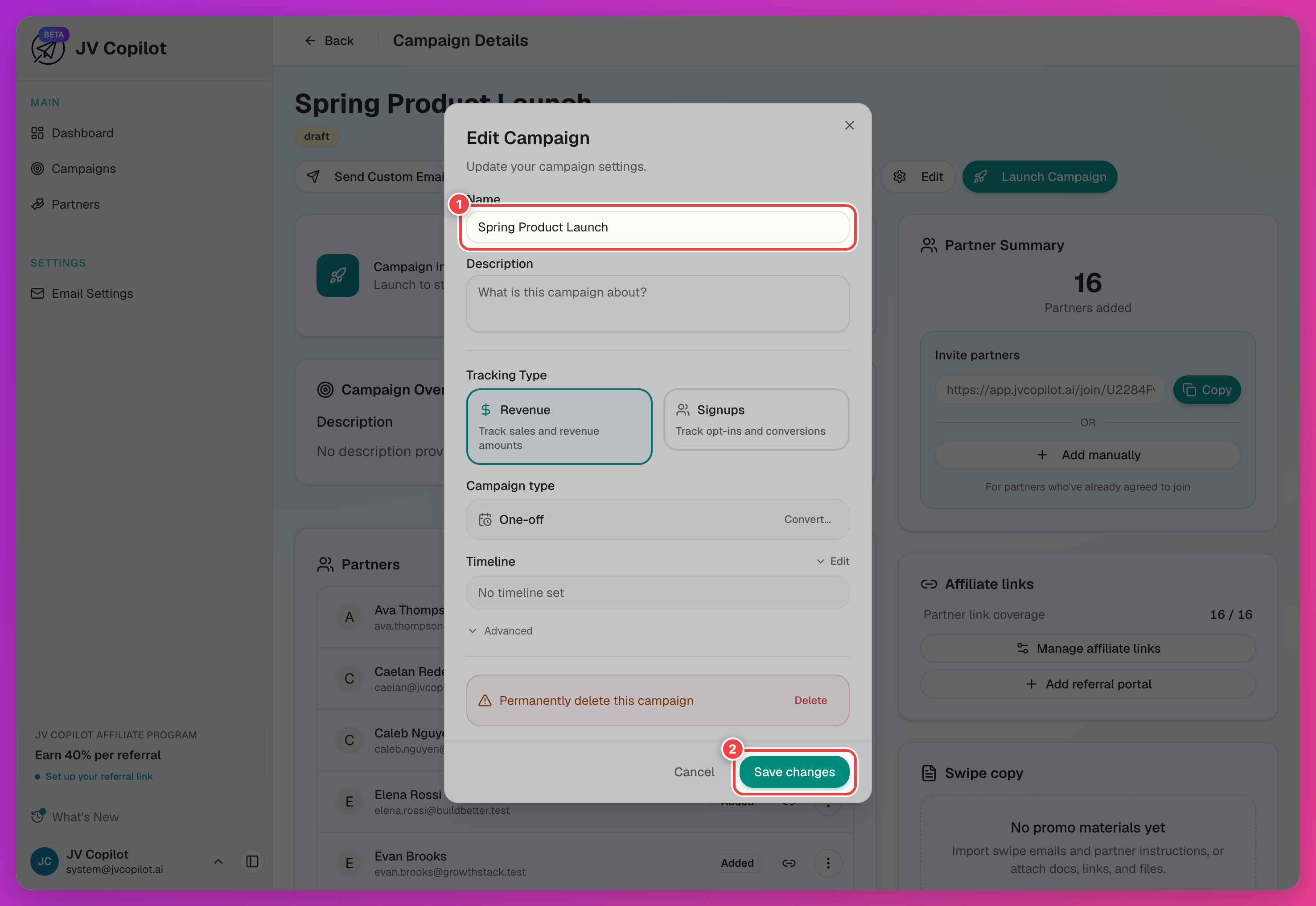Click the link icon in Evan Brooks row
Viewport: 1316px width, 906px height.
tap(789, 864)
